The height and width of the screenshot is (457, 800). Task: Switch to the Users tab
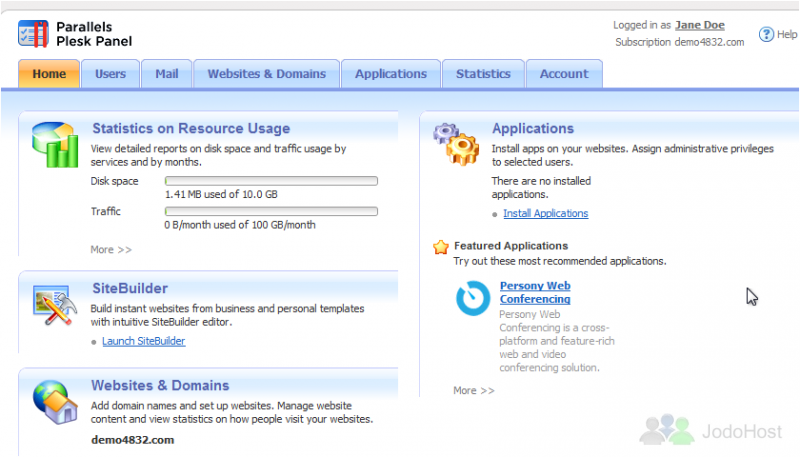coord(110,74)
